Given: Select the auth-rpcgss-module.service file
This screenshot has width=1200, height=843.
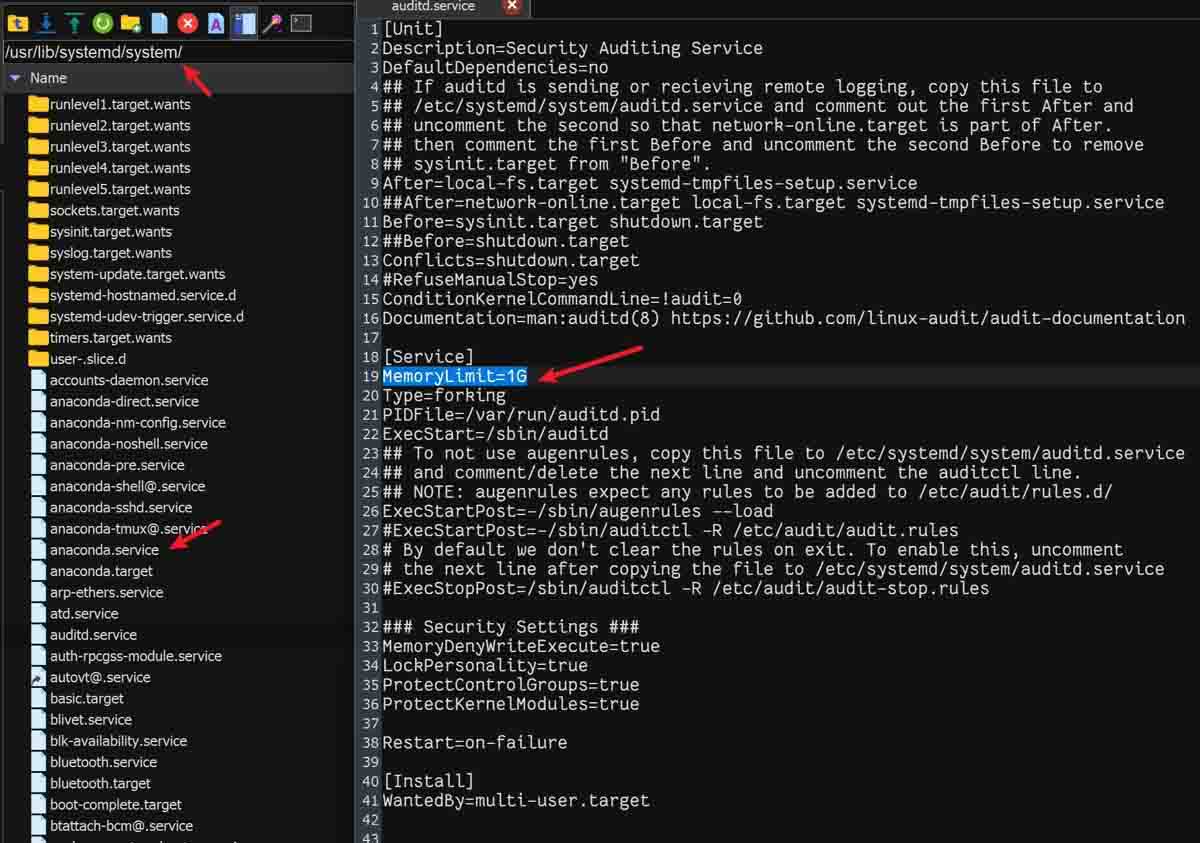Looking at the screenshot, I should click(x=126, y=656).
